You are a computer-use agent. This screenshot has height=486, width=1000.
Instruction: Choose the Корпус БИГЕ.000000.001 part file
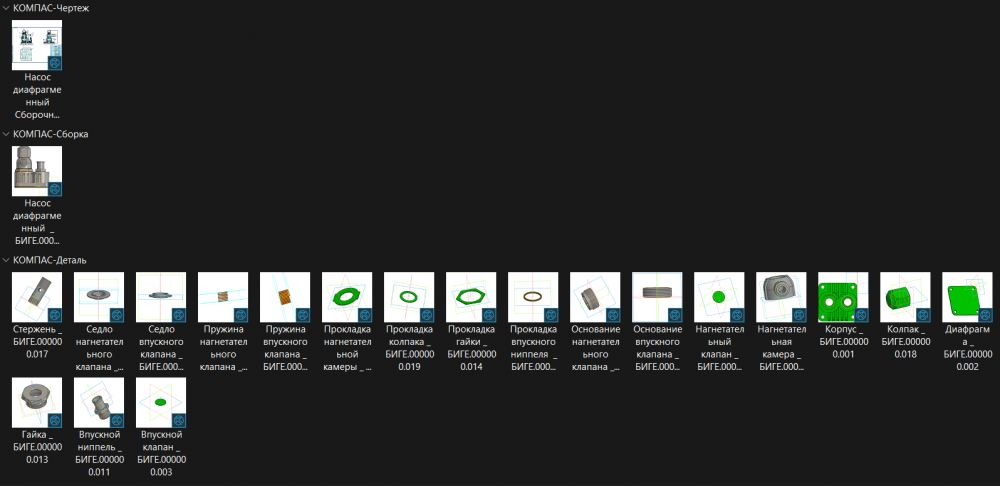tap(843, 297)
